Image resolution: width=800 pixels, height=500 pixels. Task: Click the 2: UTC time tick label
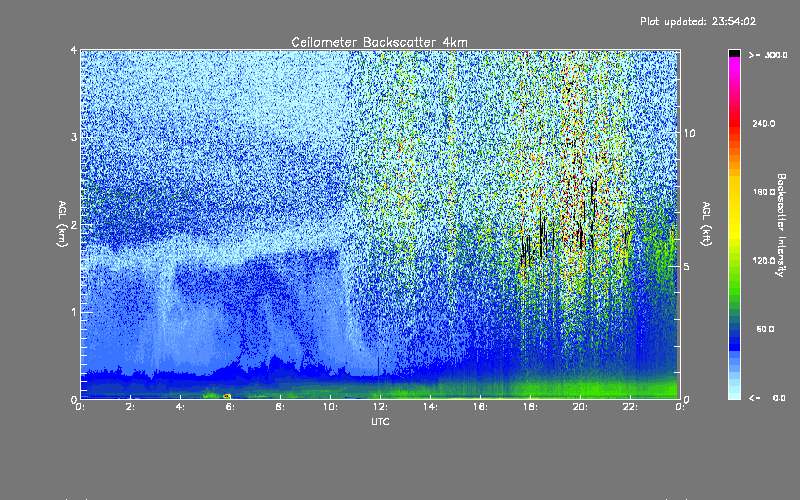coord(130,407)
